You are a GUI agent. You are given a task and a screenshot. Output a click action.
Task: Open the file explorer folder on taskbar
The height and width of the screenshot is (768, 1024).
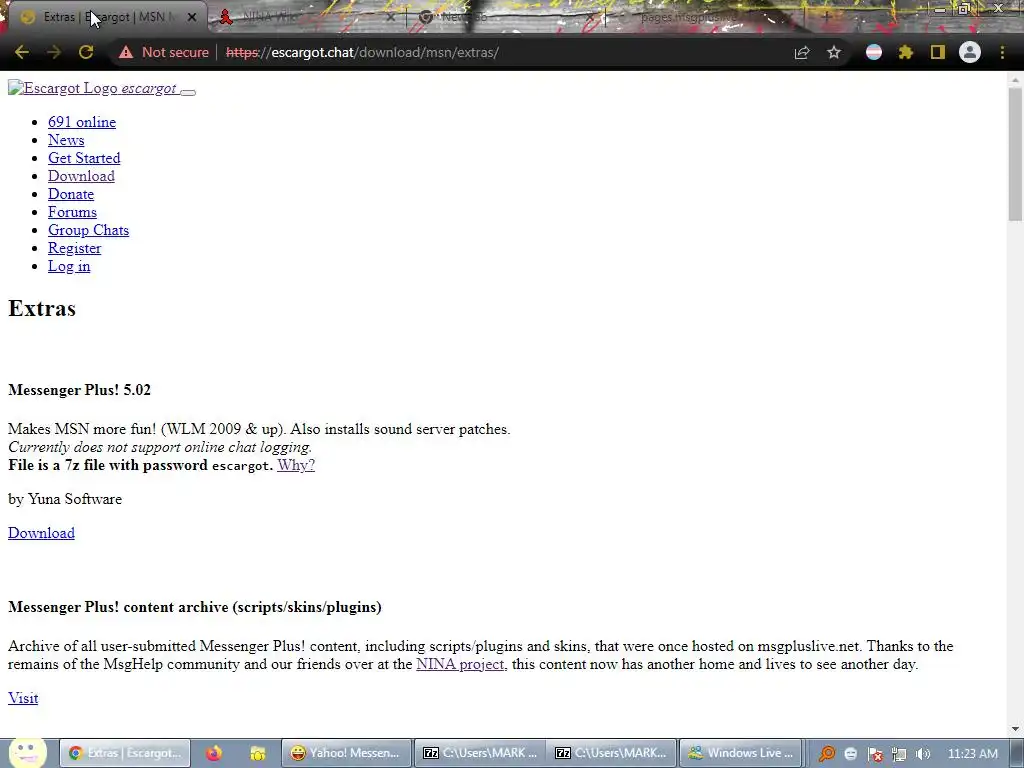pyautogui.click(x=258, y=753)
